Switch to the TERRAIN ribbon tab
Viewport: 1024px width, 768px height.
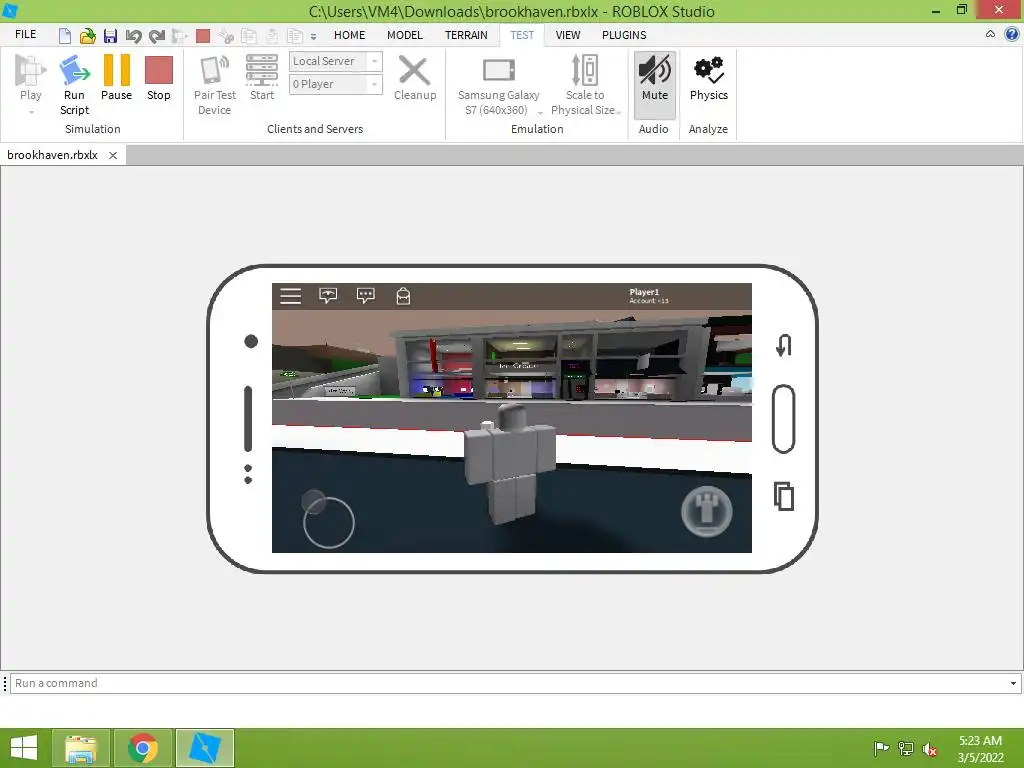coord(466,35)
